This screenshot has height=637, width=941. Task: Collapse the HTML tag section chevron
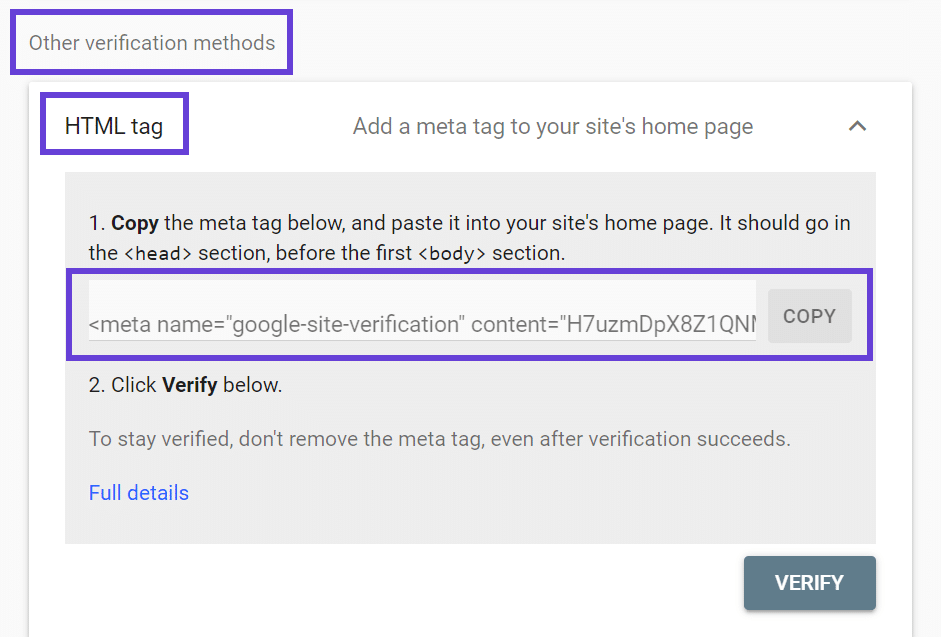(858, 126)
